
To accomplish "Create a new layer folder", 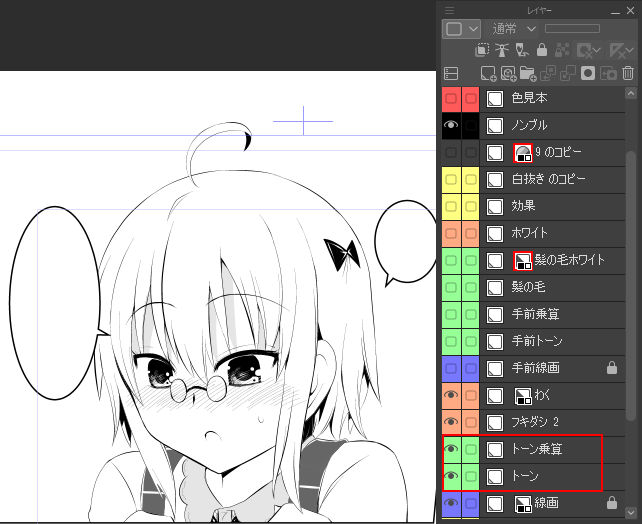I will (x=527, y=73).
